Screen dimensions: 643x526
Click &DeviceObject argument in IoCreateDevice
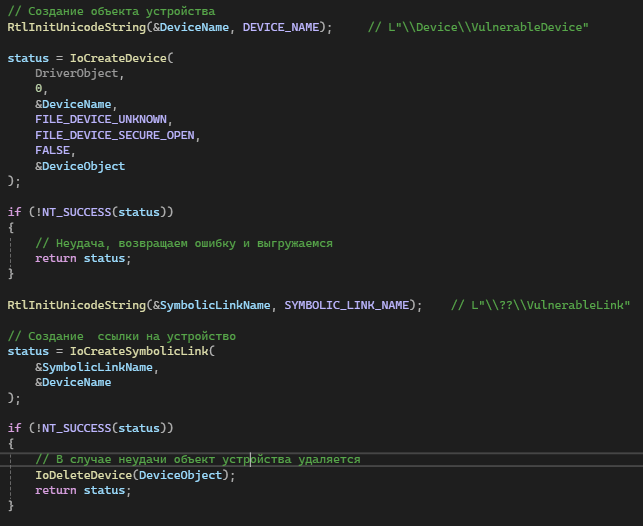80,166
